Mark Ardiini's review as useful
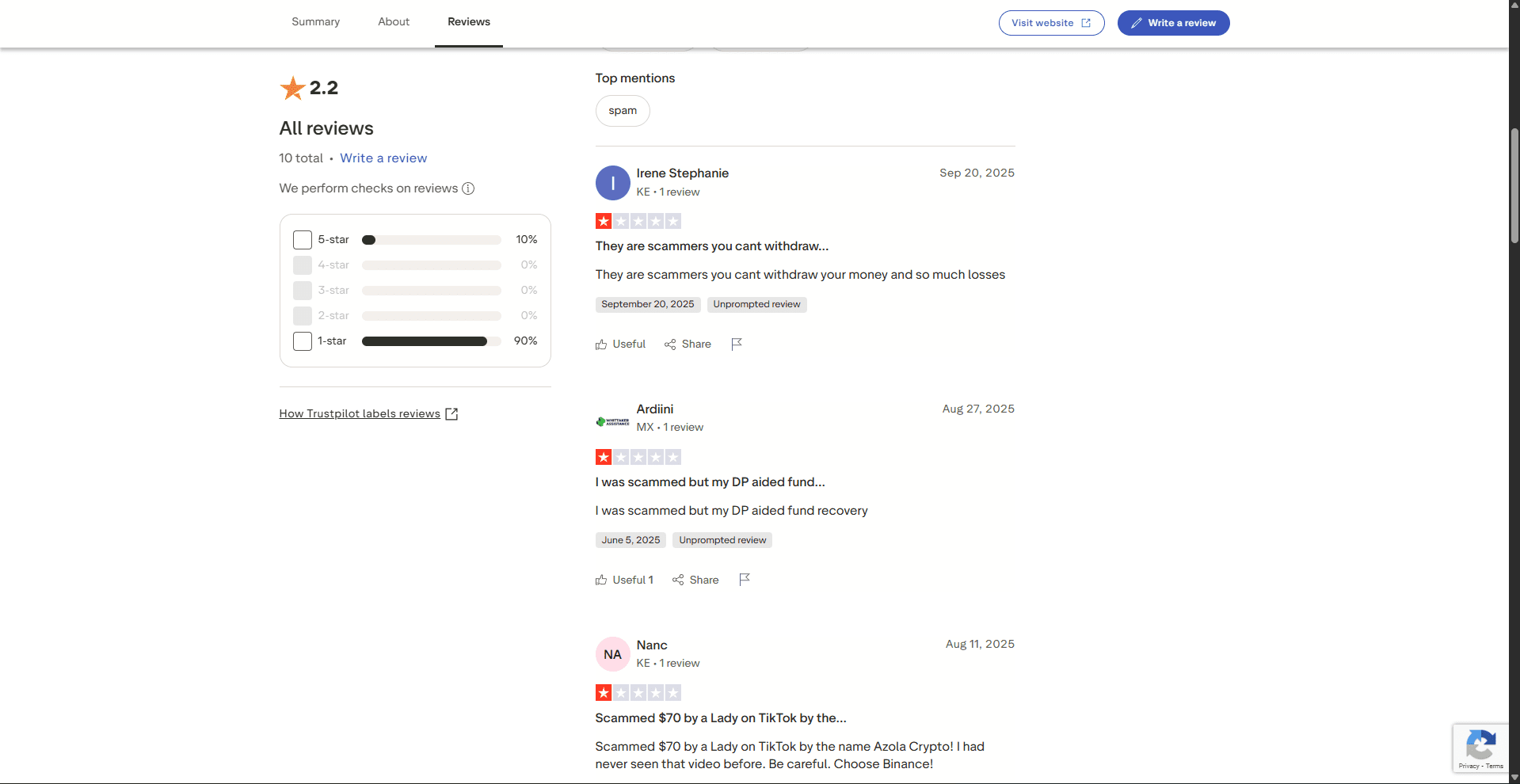Screen dimensions: 1520x784 coord(625,580)
